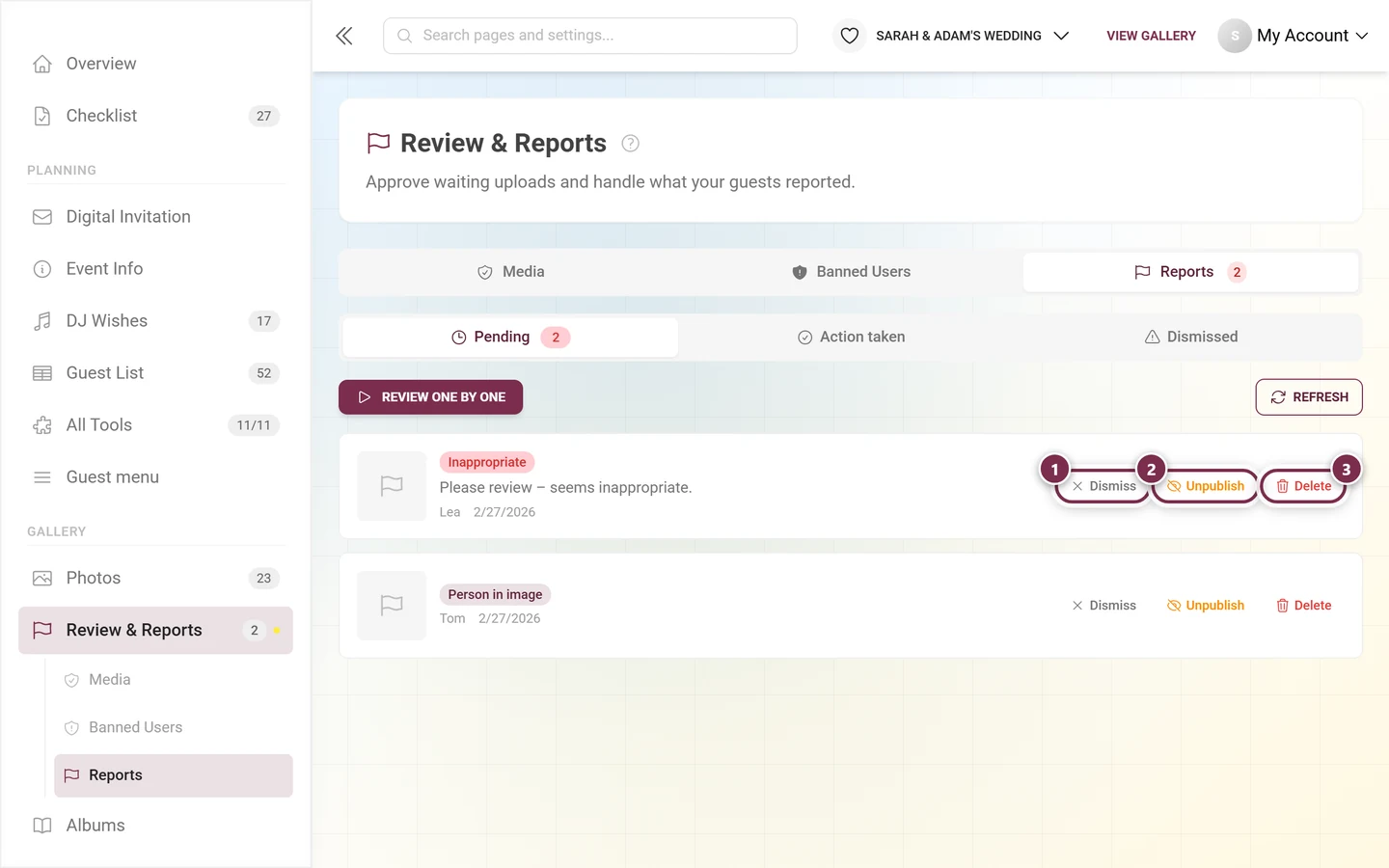Switch to Action taken sub-tab
1389x868 pixels.
tap(851, 338)
